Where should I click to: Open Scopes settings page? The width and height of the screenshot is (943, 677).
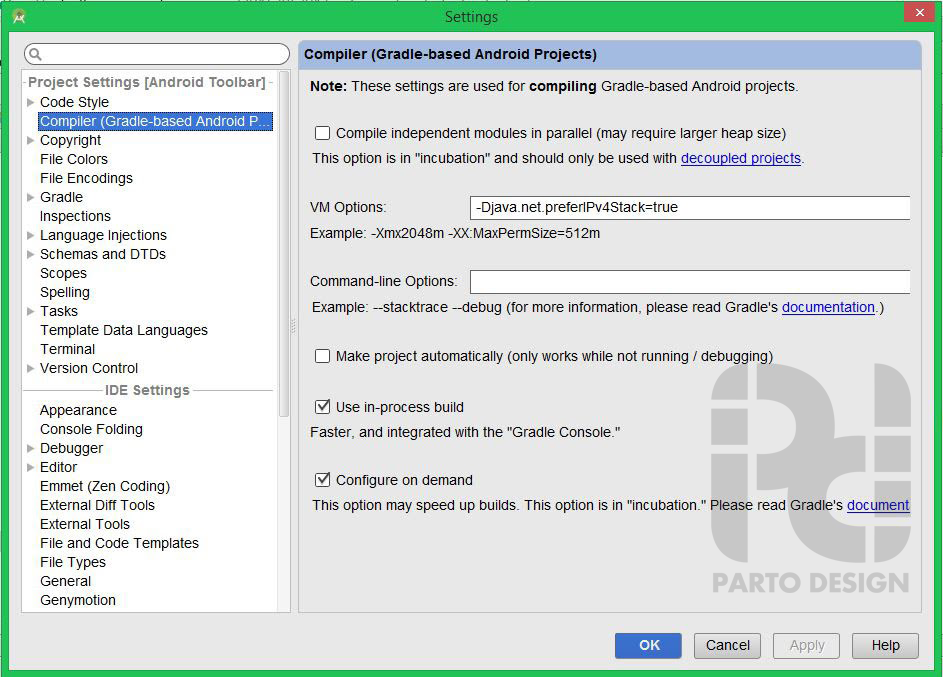click(x=63, y=274)
